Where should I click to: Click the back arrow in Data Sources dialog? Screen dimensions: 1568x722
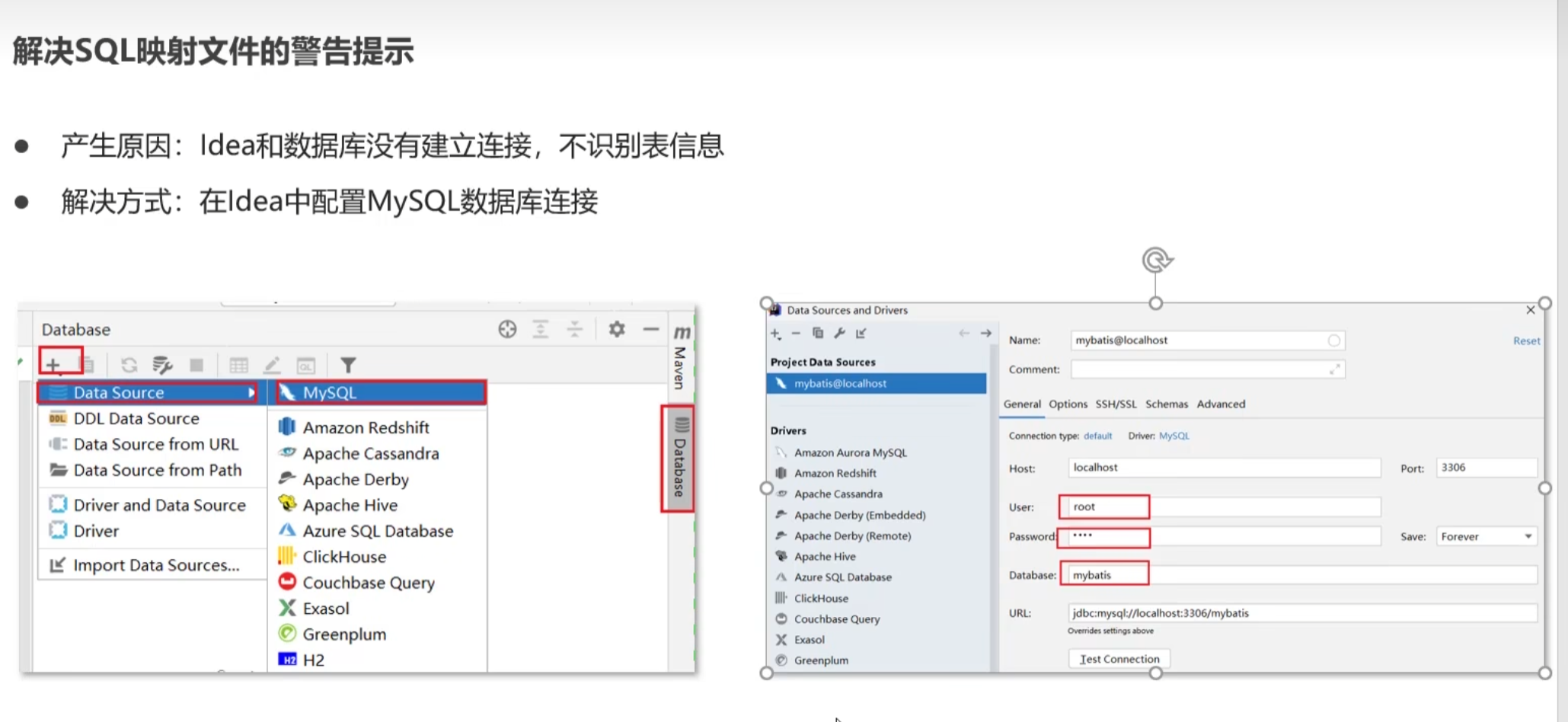(964, 333)
